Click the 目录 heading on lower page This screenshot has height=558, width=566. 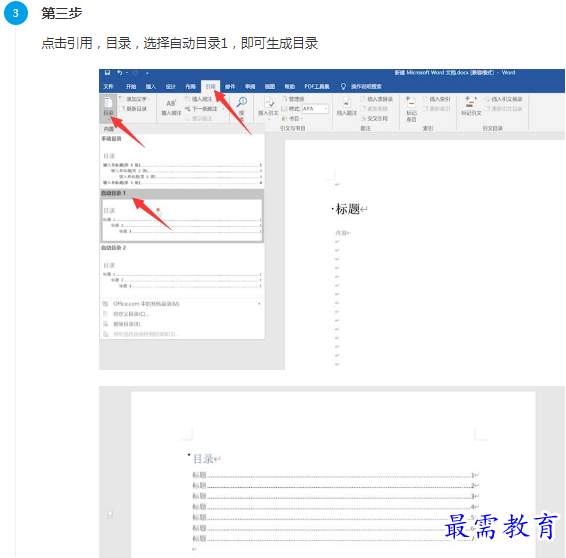coord(203,459)
